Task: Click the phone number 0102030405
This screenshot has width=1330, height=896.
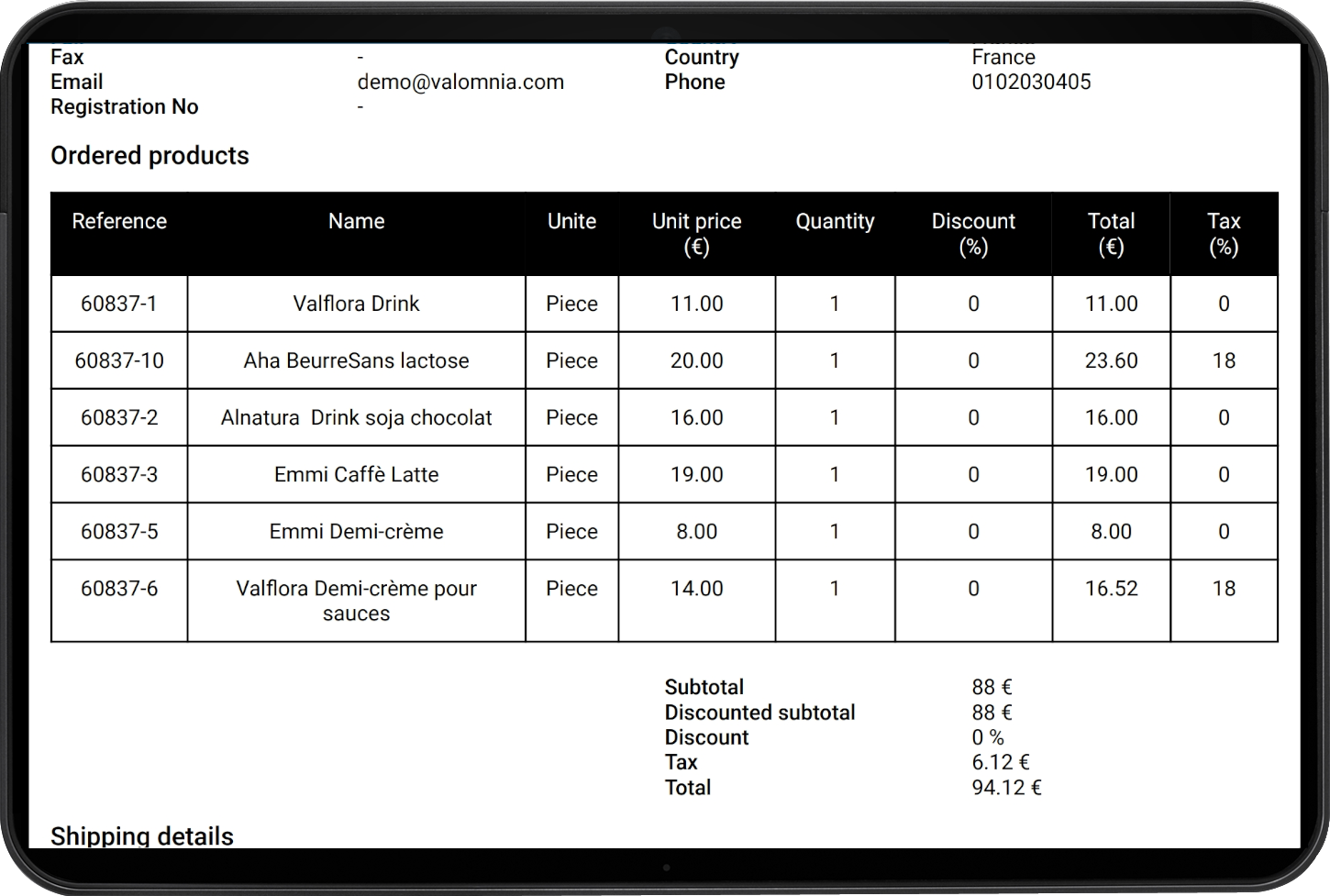Action: pyautogui.click(x=1031, y=82)
